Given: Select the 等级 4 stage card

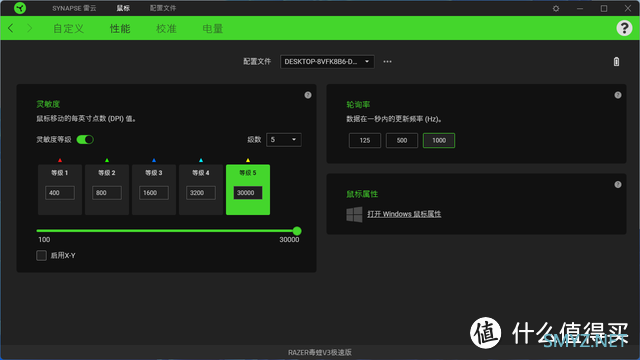Looking at the screenshot, I should (201, 190).
